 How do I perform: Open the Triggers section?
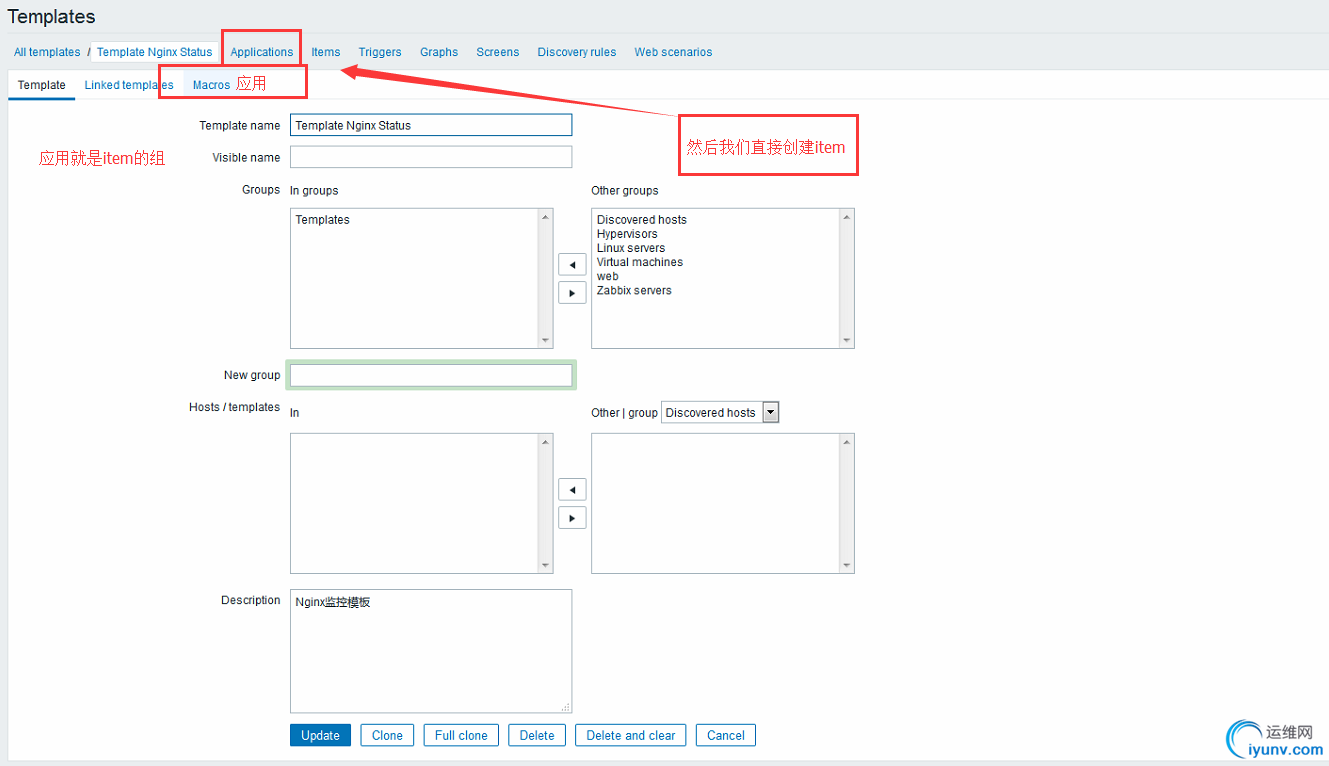point(380,52)
